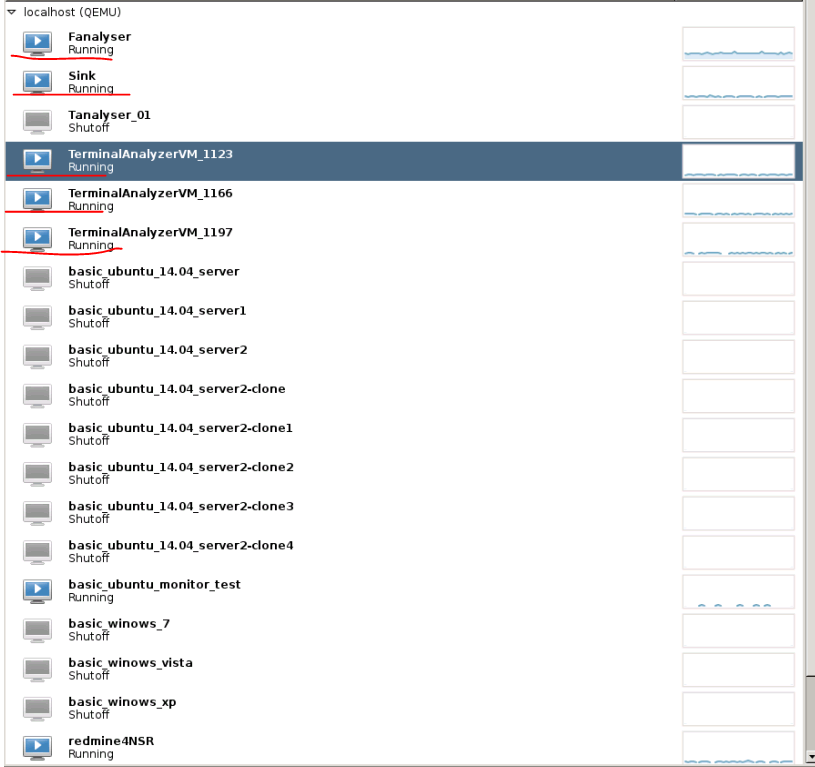Click the basic_winows_7 monitor icon
The image size is (815, 767).
click(37, 630)
